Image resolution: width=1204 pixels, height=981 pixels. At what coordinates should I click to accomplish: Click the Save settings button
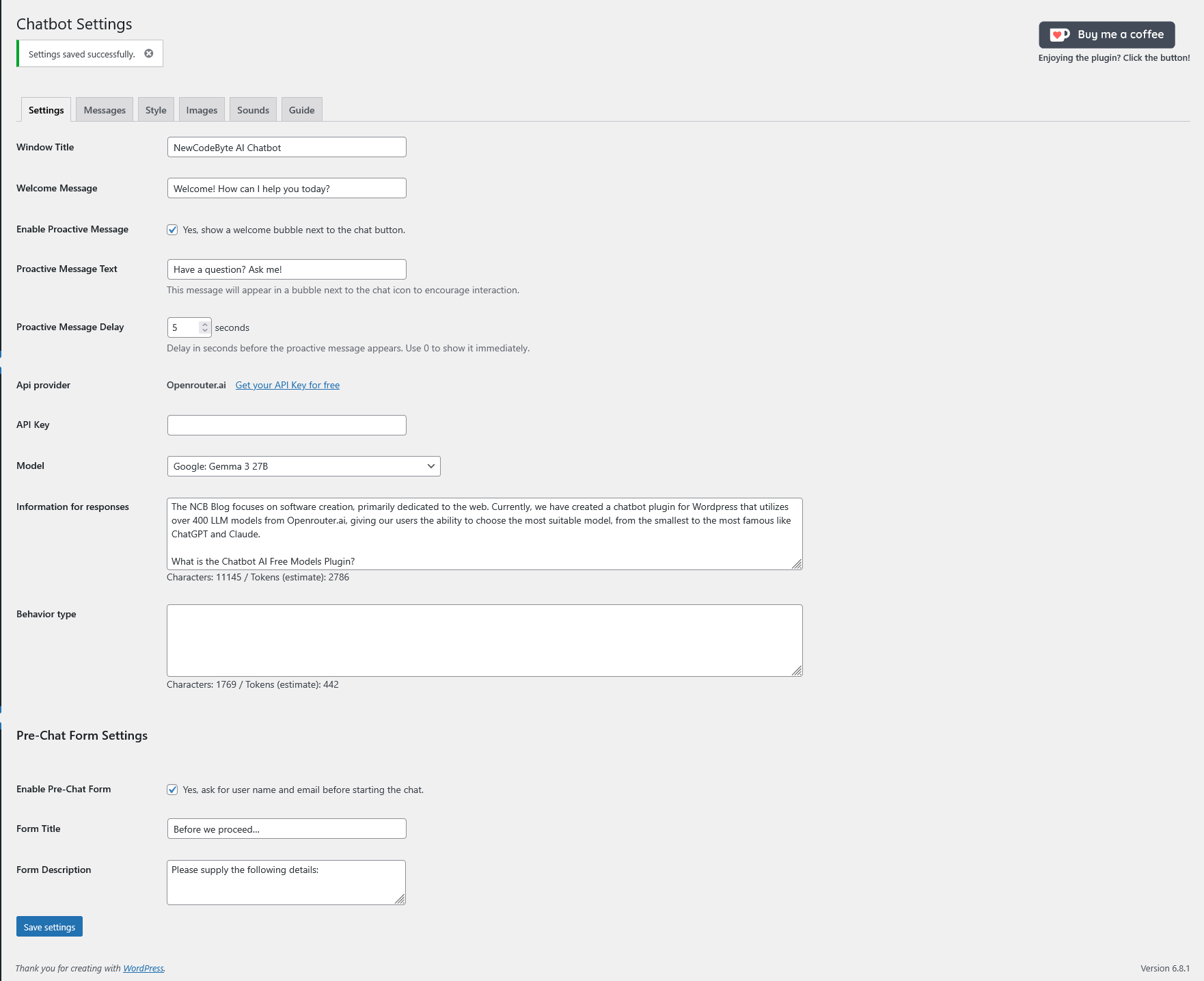click(49, 926)
